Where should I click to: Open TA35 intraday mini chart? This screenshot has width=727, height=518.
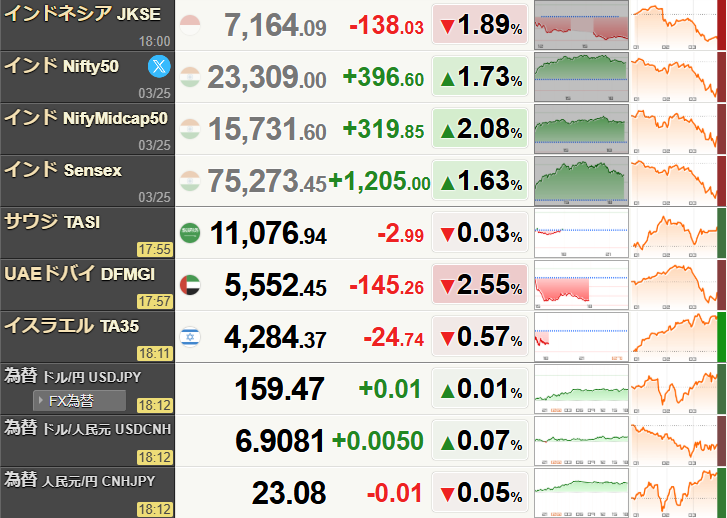point(581,337)
